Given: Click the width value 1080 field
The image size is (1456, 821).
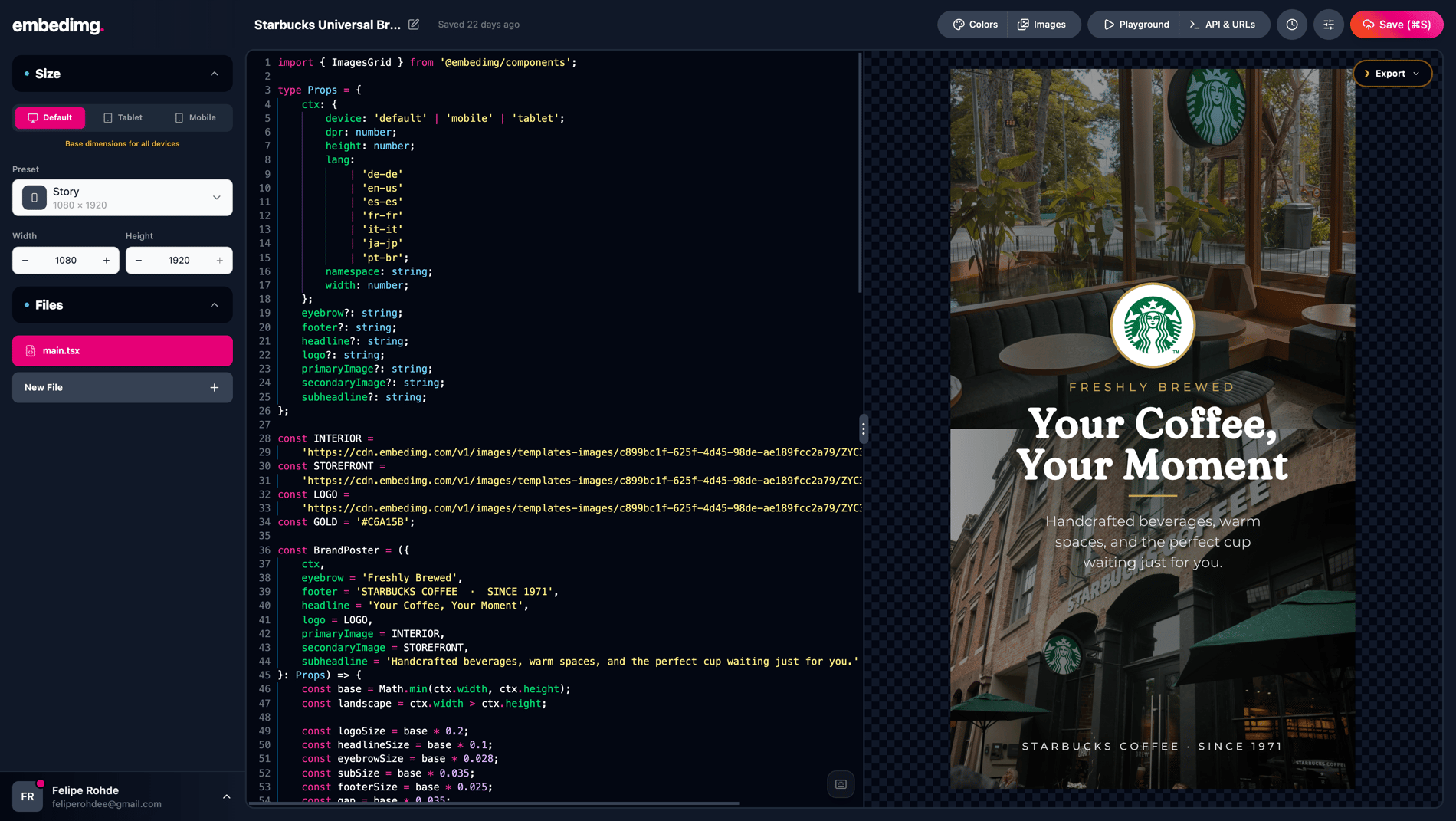Looking at the screenshot, I should point(66,261).
